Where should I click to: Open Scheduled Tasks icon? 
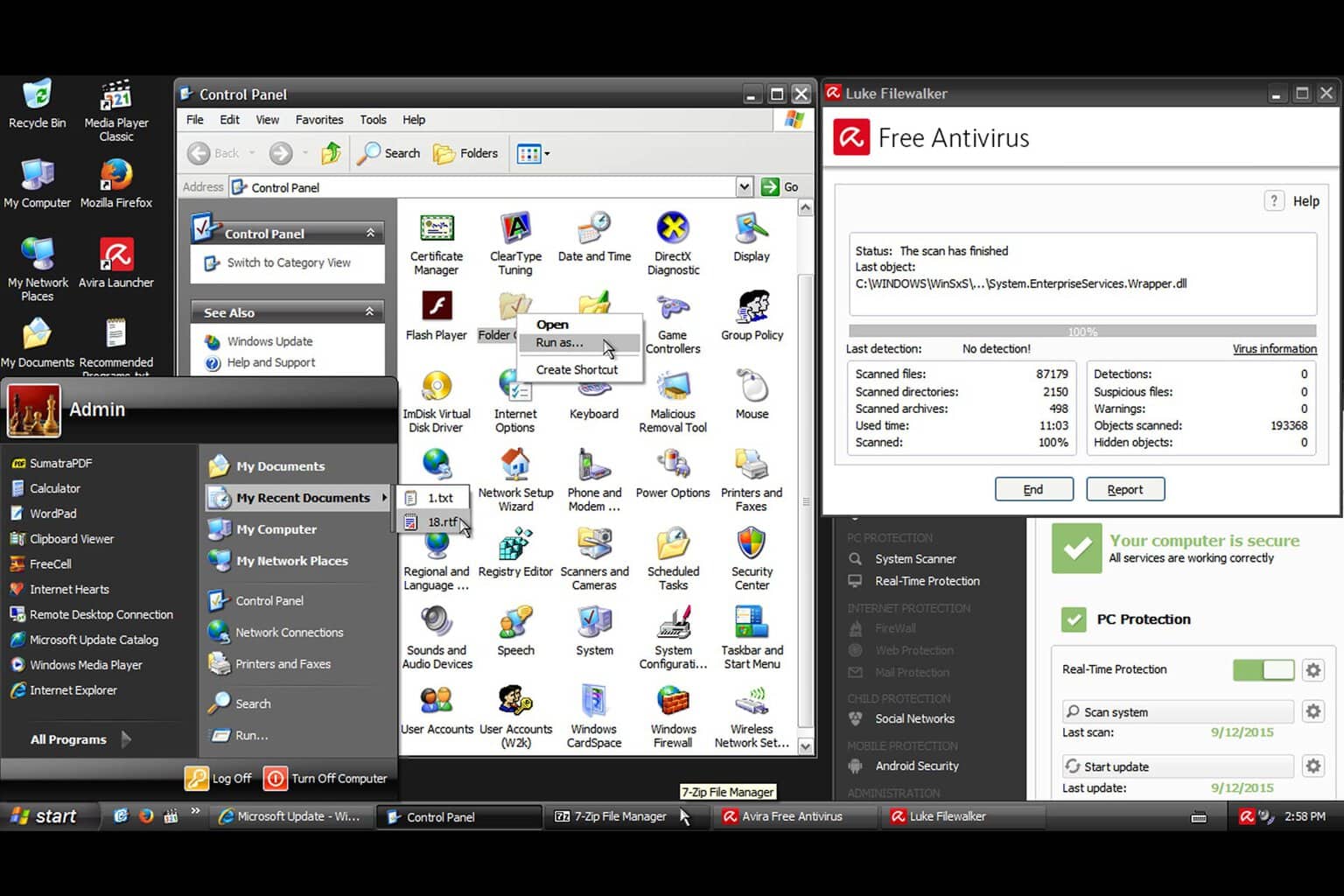tap(673, 558)
